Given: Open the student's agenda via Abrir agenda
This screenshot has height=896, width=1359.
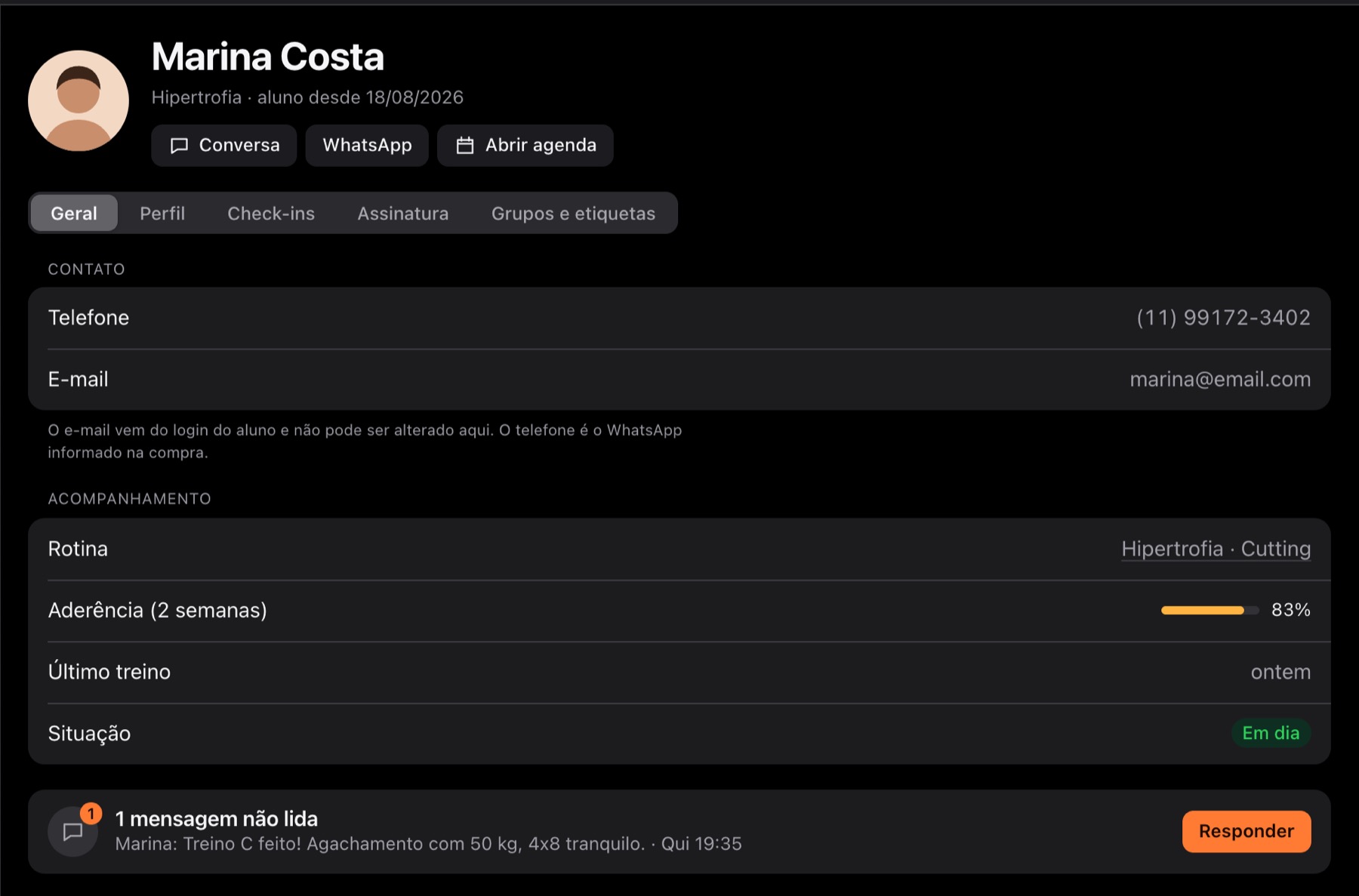Looking at the screenshot, I should coord(525,145).
